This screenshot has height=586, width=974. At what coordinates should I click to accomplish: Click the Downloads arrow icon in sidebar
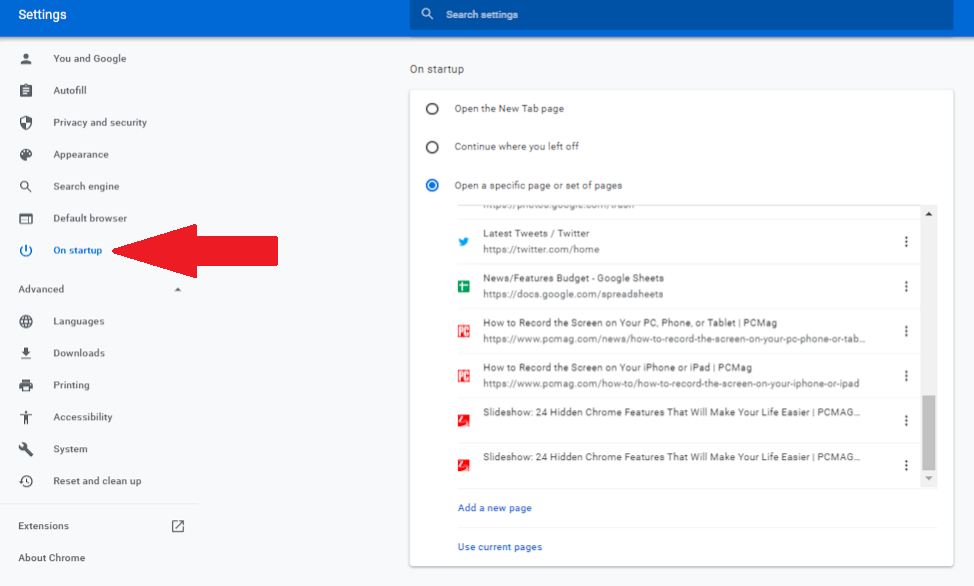click(26, 353)
